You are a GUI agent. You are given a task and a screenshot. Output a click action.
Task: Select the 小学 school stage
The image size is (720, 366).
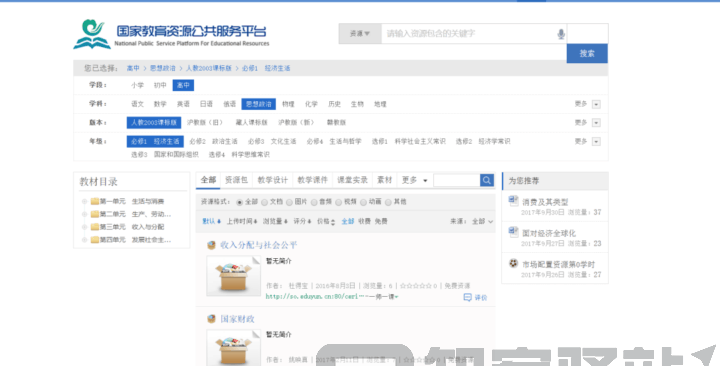tap(137, 85)
